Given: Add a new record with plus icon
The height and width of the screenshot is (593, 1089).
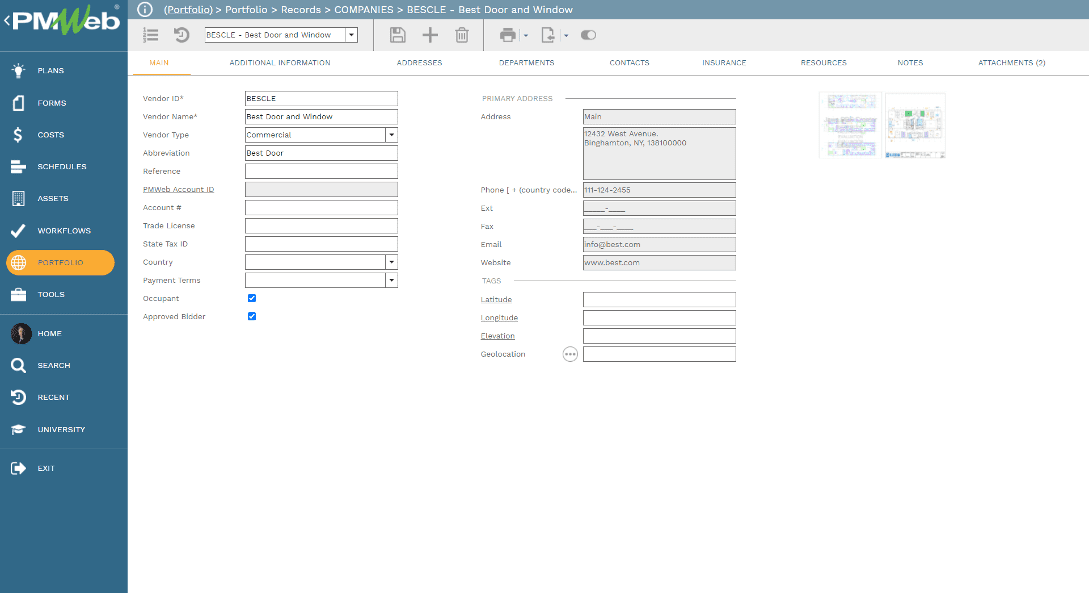Looking at the screenshot, I should pos(430,35).
